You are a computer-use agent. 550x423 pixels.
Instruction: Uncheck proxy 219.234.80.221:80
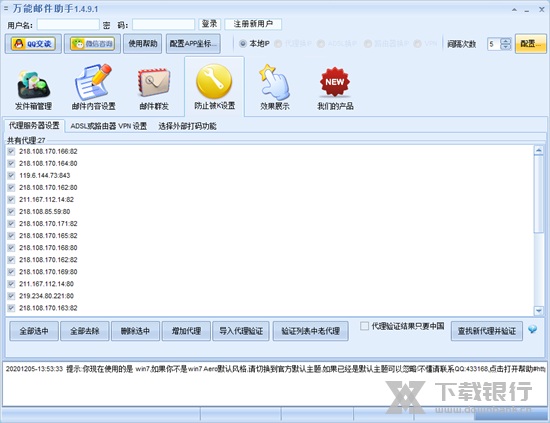point(11,296)
